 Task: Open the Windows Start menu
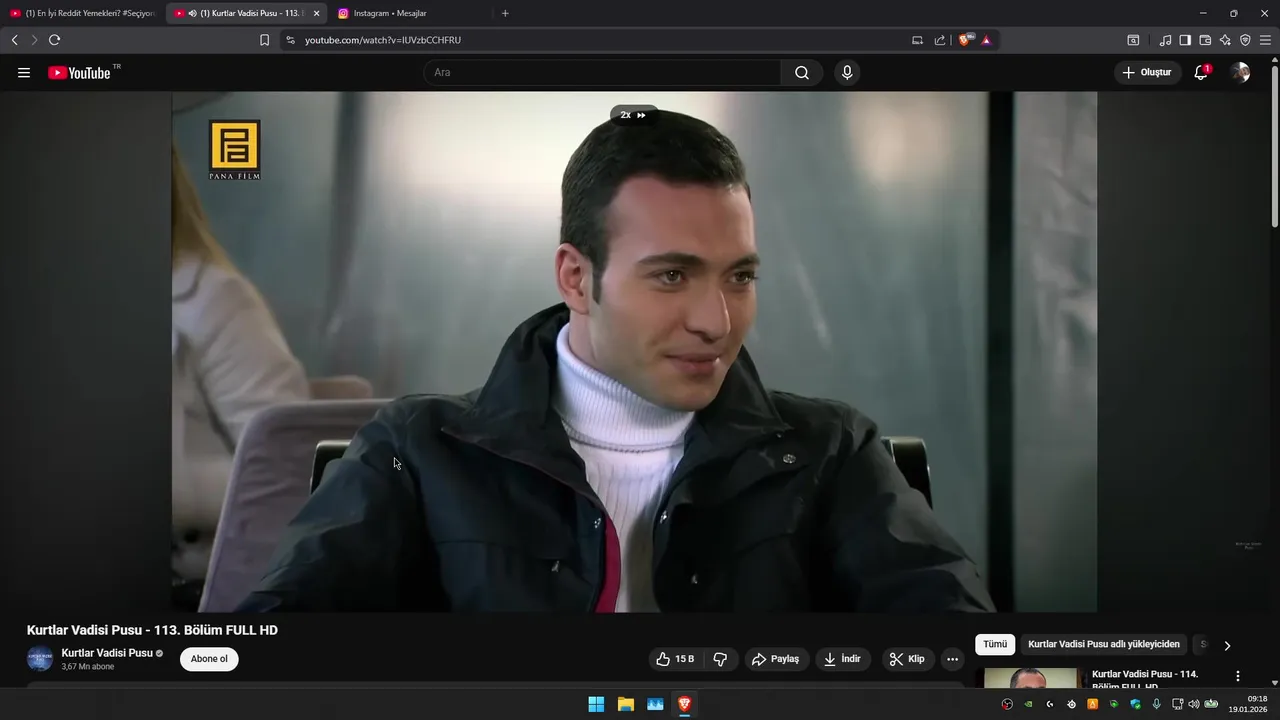click(x=596, y=704)
